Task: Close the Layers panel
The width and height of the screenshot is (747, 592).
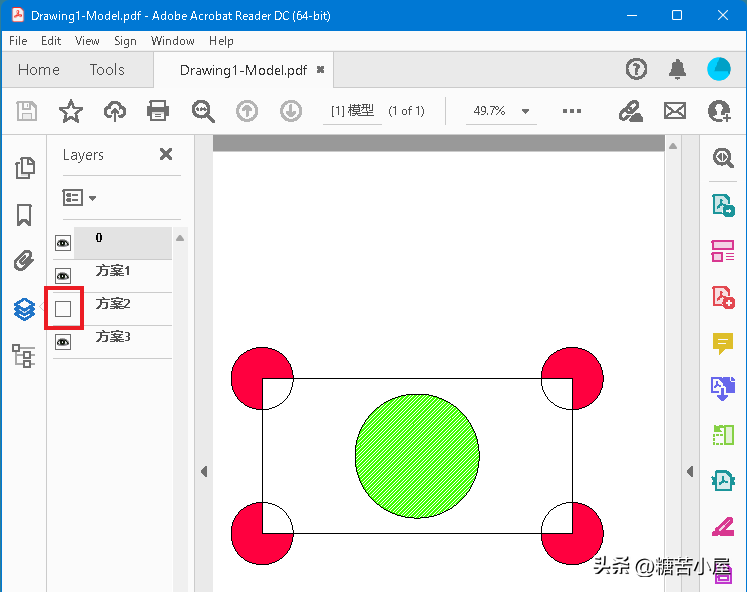Action: pos(166,154)
